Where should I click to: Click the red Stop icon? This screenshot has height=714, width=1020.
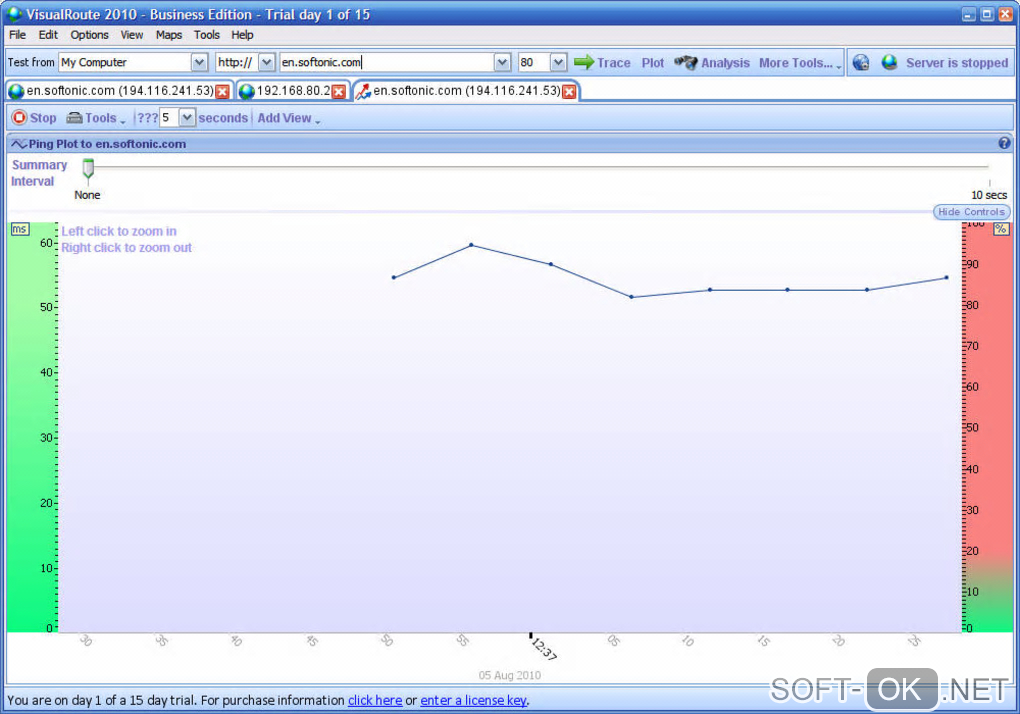point(19,118)
